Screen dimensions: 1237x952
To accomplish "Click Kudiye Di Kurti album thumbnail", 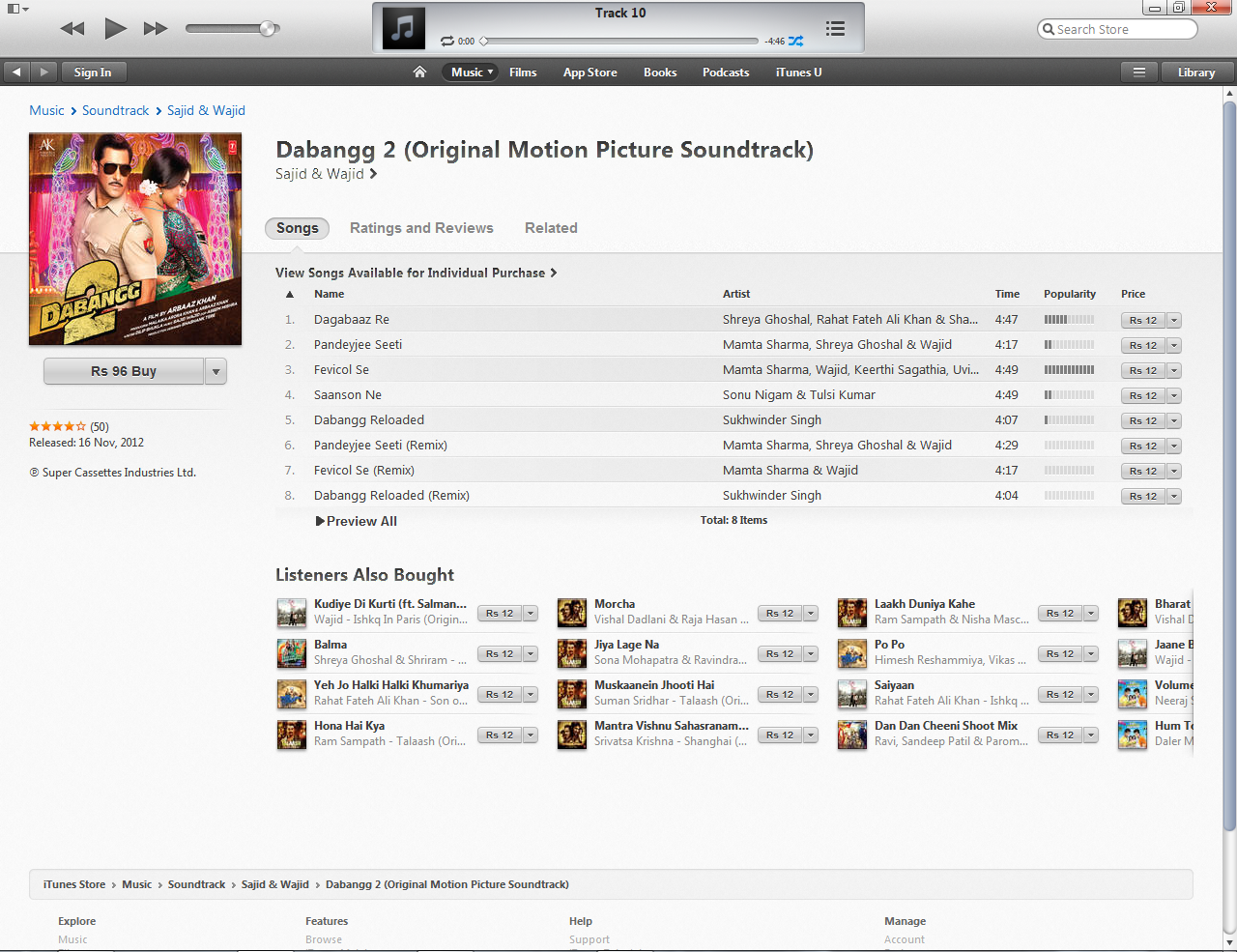I will click(x=292, y=613).
